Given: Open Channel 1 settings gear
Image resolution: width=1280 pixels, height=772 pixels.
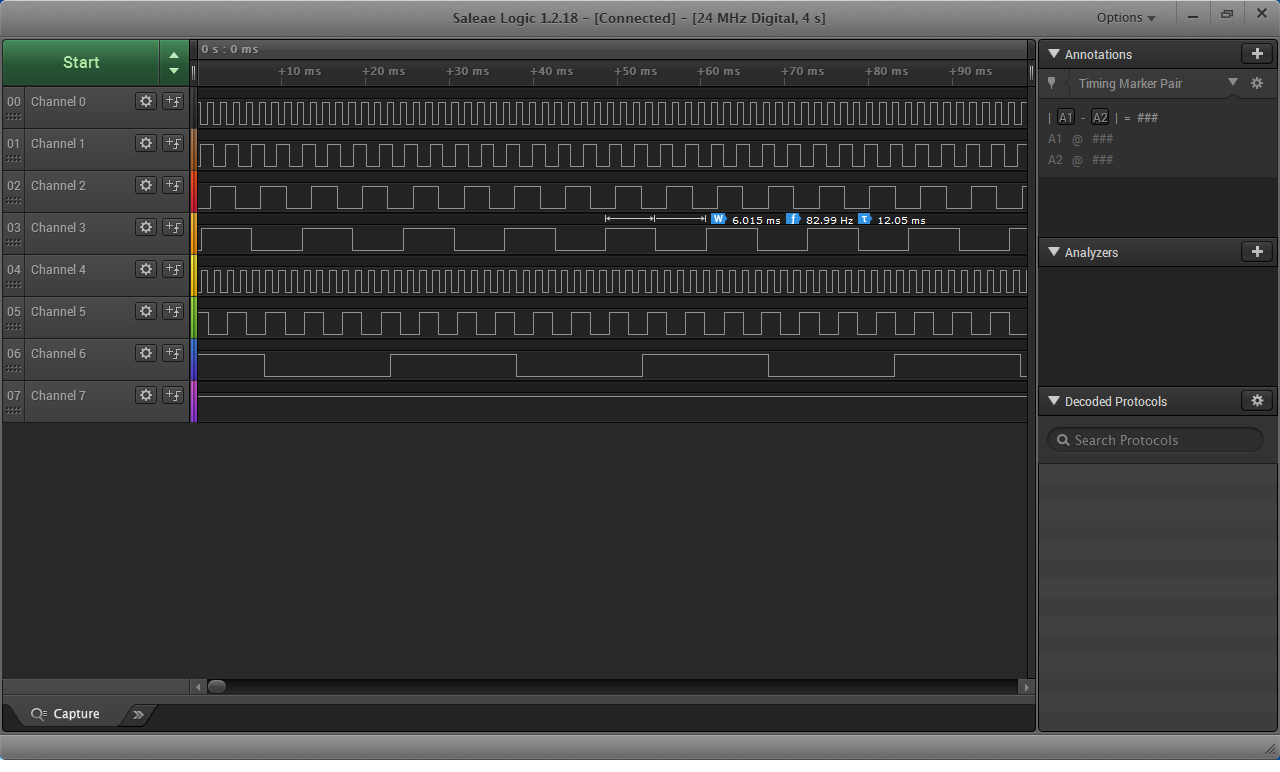Looking at the screenshot, I should pyautogui.click(x=146, y=143).
